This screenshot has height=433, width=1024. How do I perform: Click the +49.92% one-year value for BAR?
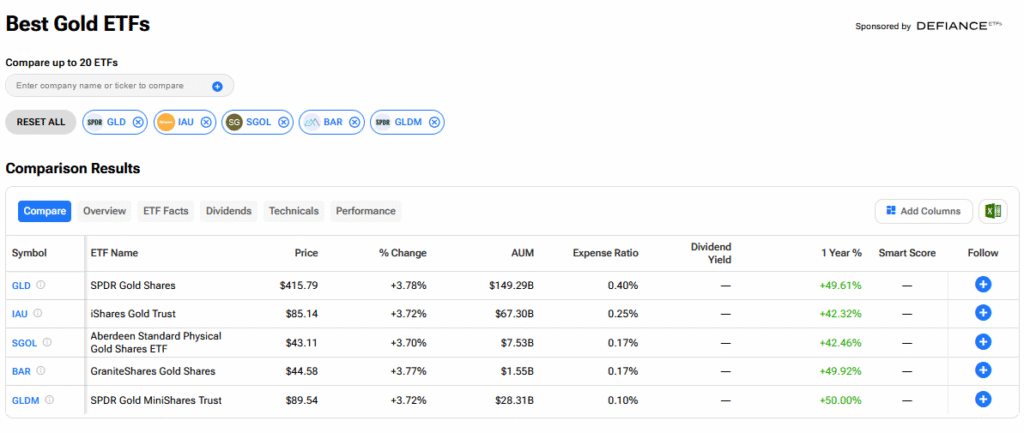pos(840,372)
